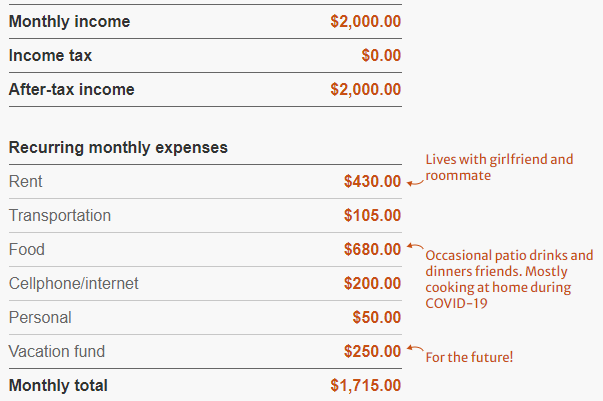Select the Cellphone/internet row label
This screenshot has width=603, height=401.
pos(73,284)
